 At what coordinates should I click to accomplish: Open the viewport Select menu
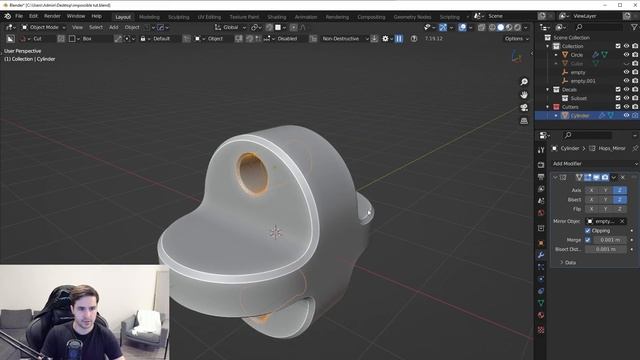(96, 27)
